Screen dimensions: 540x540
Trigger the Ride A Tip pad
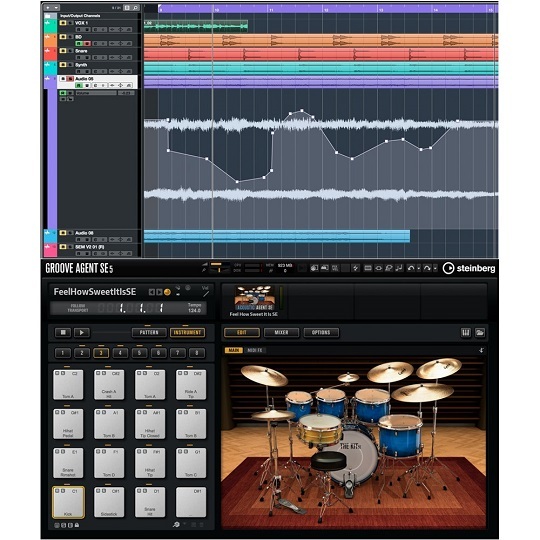[191, 385]
